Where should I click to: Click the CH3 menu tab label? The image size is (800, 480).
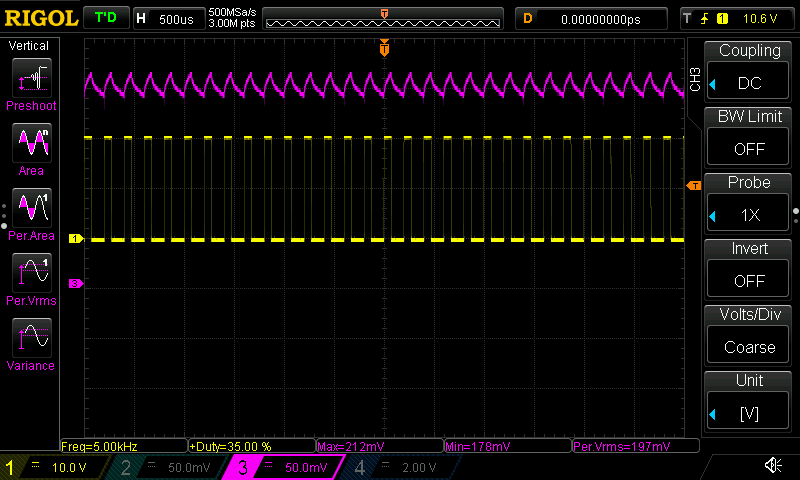(695, 79)
